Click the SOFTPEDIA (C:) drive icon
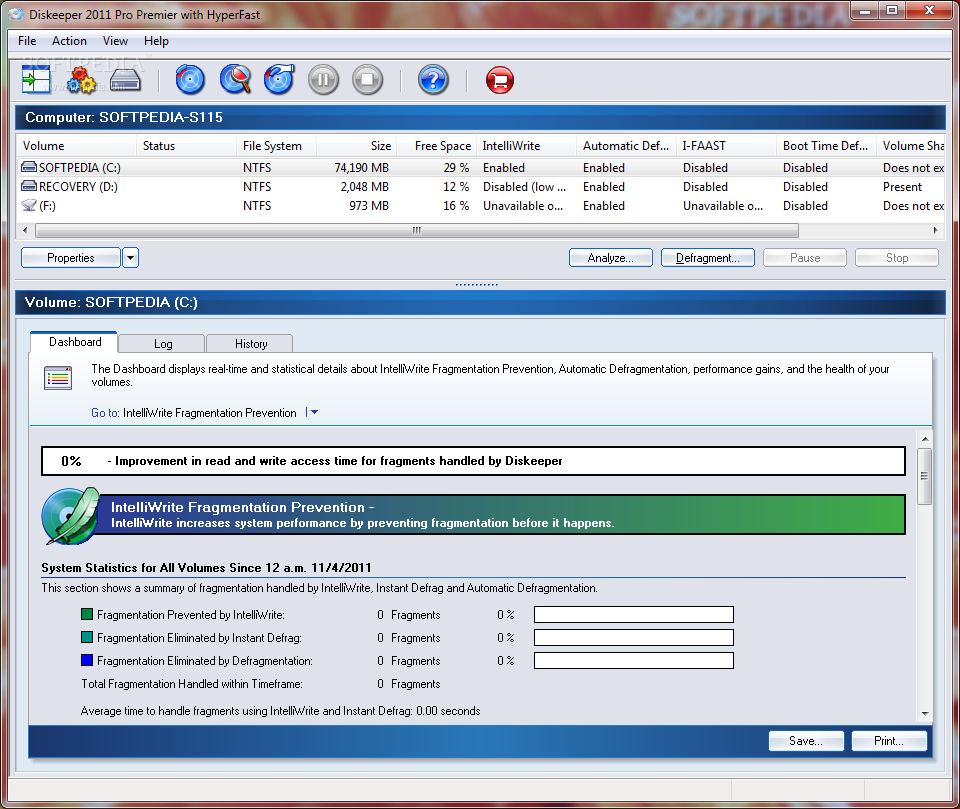The width and height of the screenshot is (960, 809). (29, 167)
